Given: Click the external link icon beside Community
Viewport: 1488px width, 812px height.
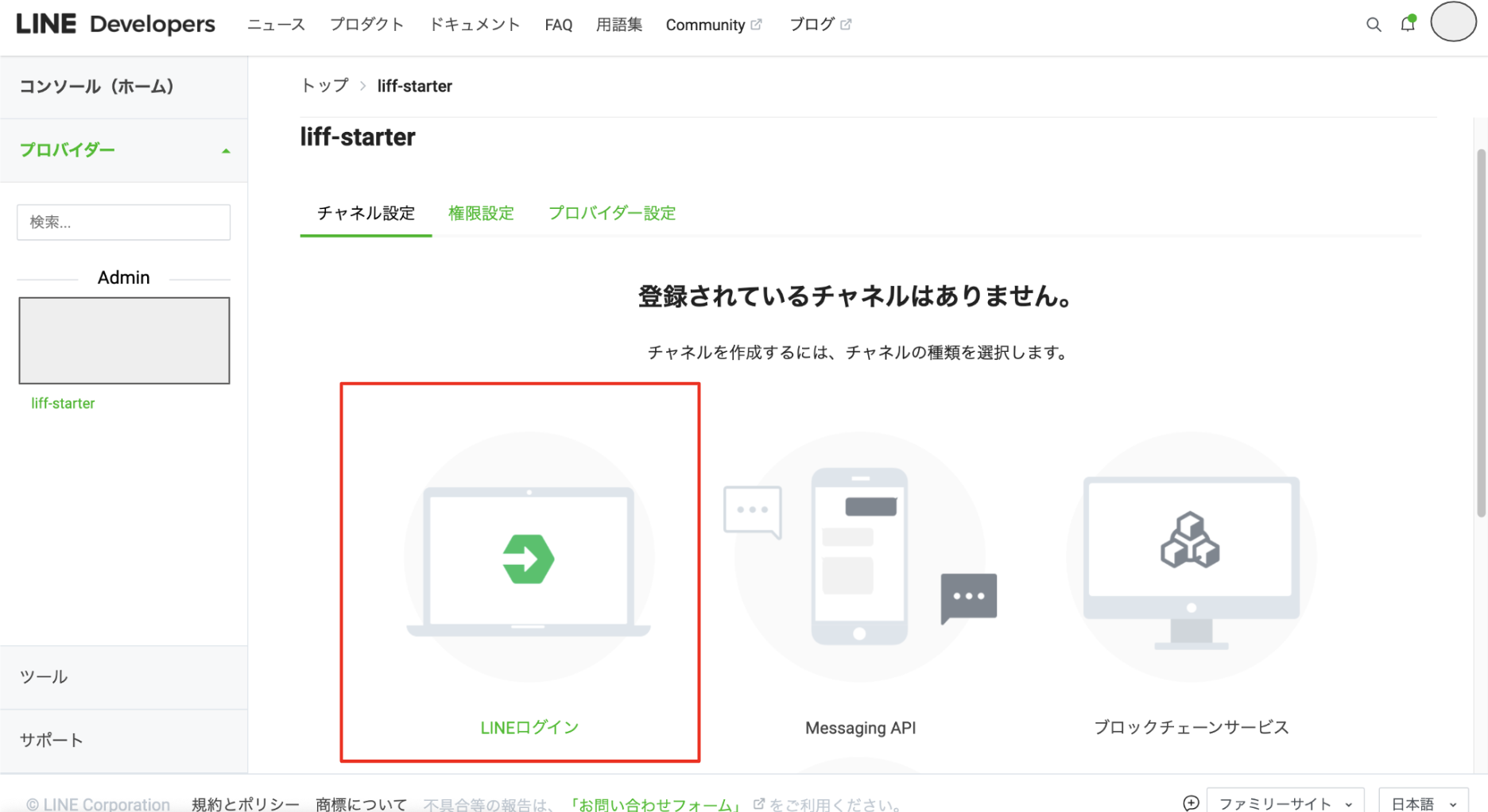Looking at the screenshot, I should click(x=757, y=24).
